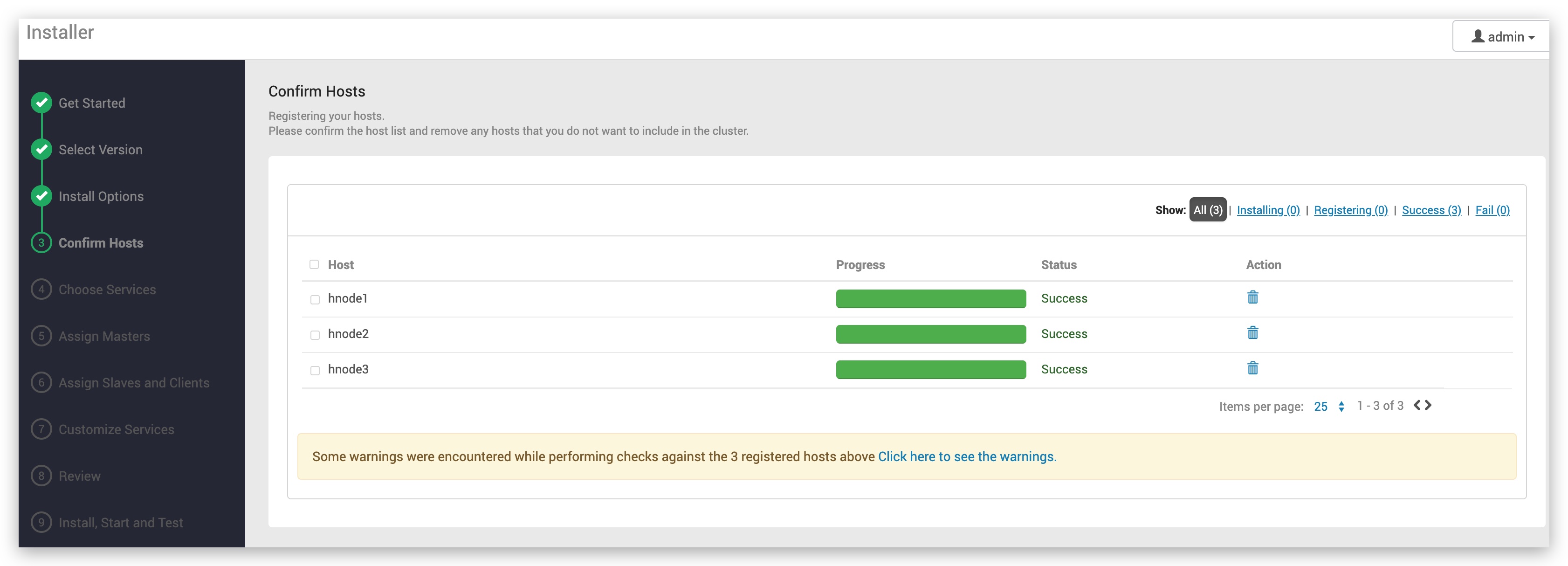Click the step 6 circle icon
The width and height of the screenshot is (1568, 566).
coord(41,382)
